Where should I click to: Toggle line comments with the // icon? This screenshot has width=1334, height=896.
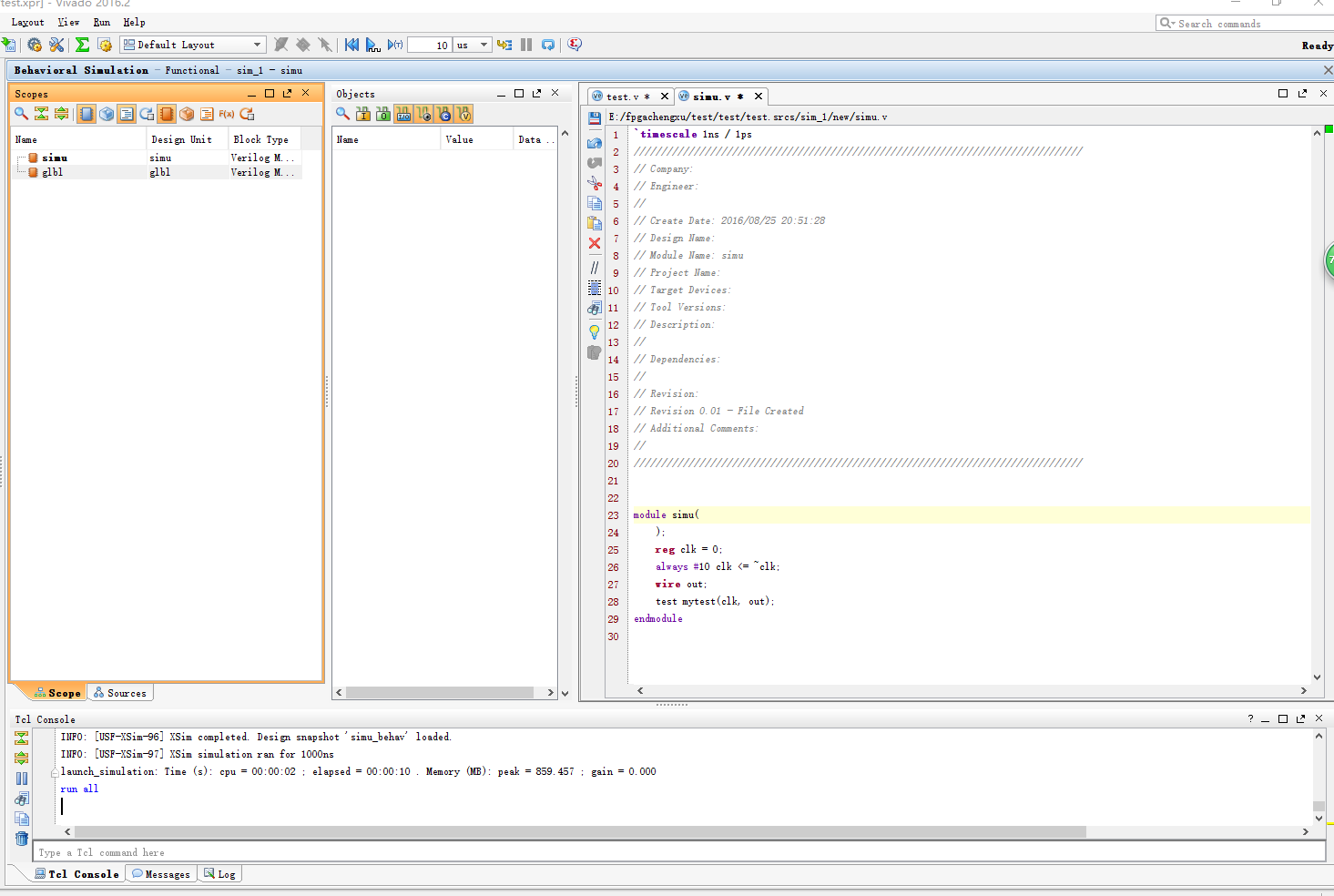(x=595, y=267)
